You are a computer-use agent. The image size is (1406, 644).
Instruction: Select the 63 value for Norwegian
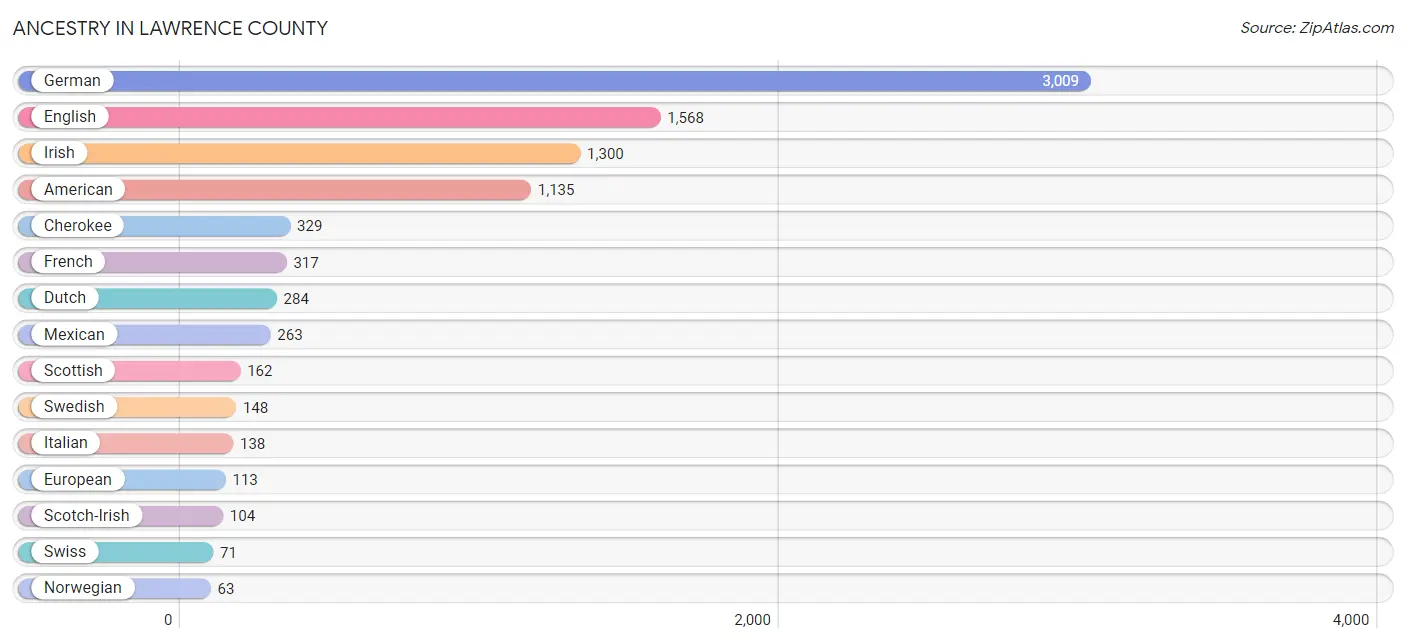226,589
